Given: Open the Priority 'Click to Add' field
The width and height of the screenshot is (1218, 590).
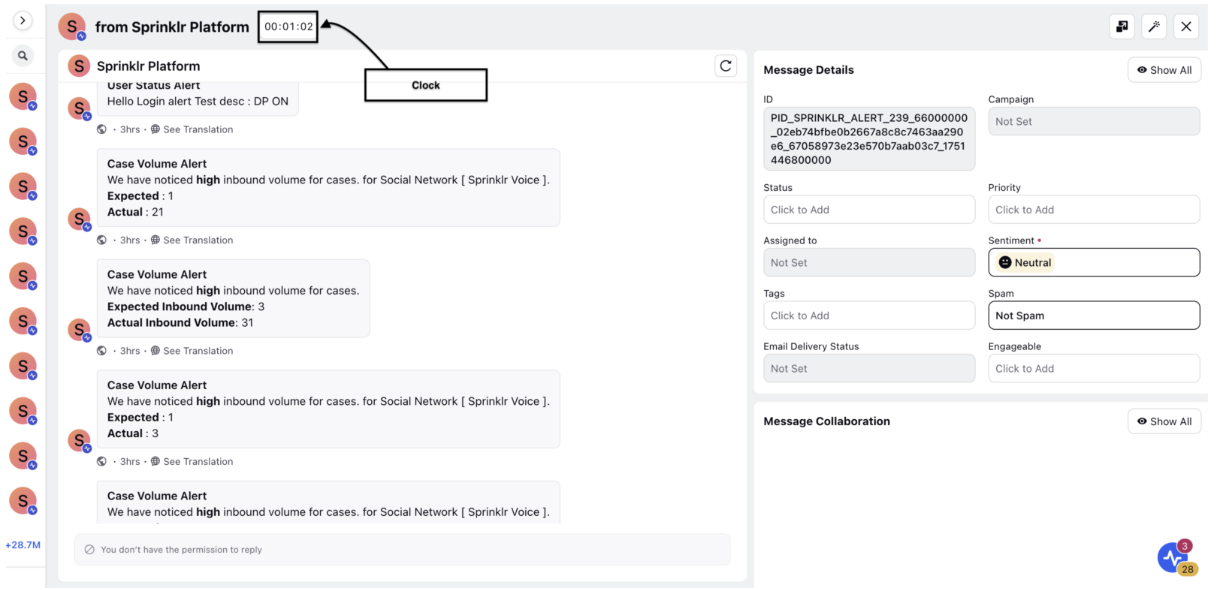Looking at the screenshot, I should 1094,209.
